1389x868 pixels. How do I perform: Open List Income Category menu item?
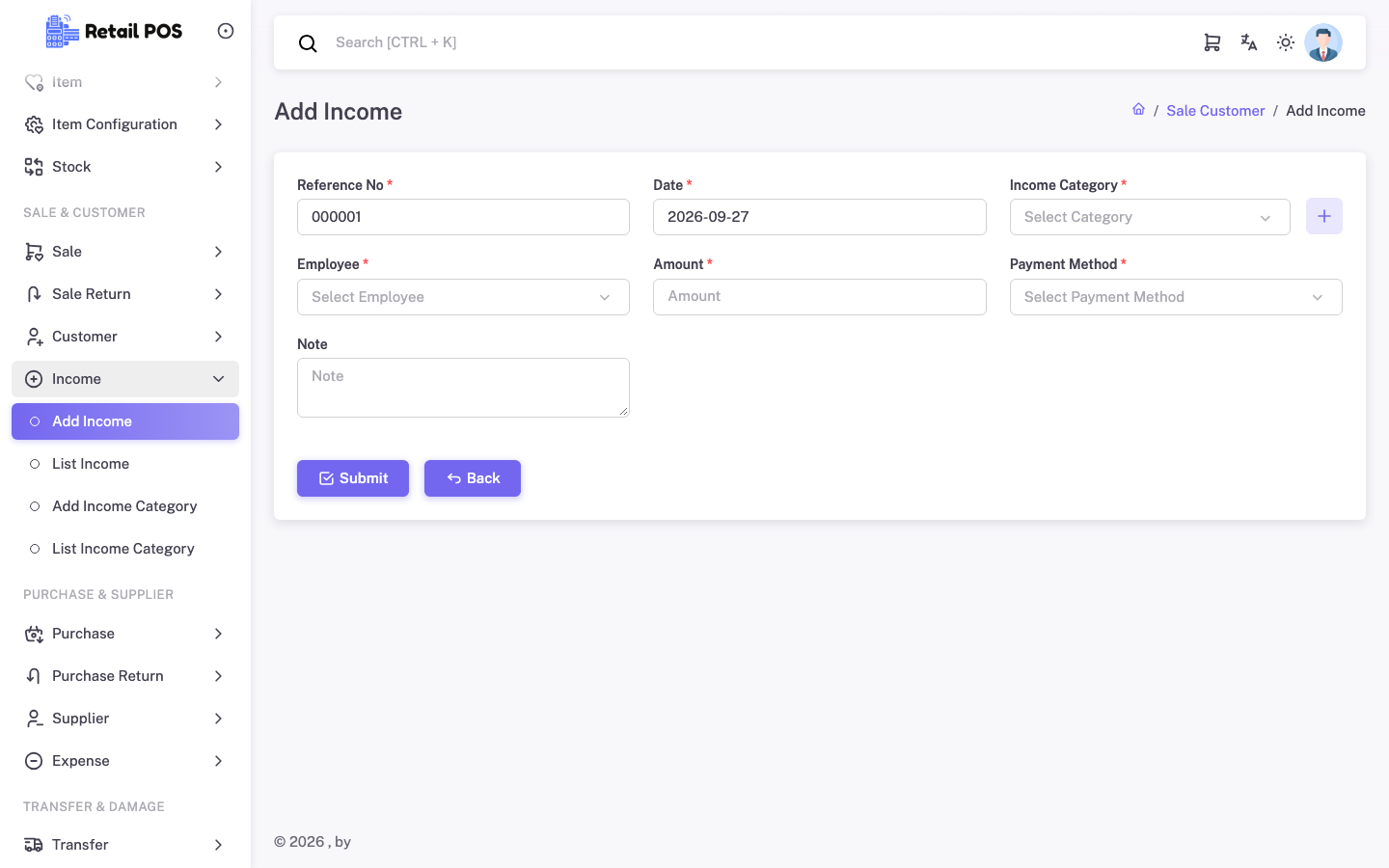pos(125,549)
